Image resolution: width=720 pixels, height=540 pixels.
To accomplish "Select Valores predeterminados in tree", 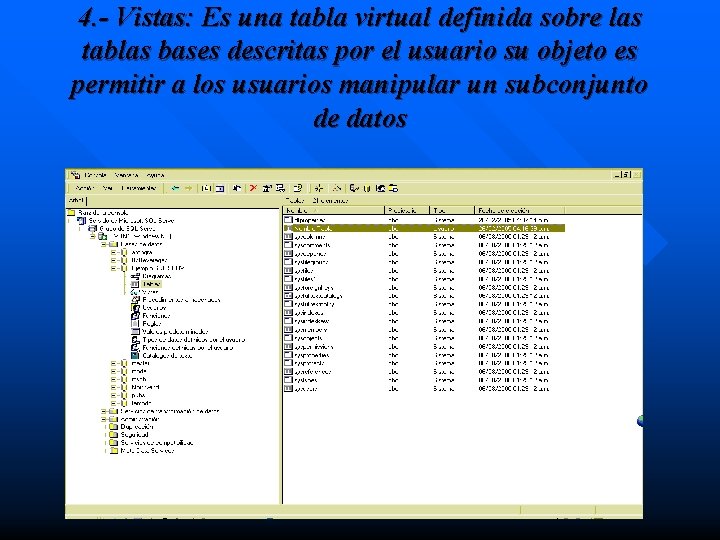I will pyautogui.click(x=175, y=332).
